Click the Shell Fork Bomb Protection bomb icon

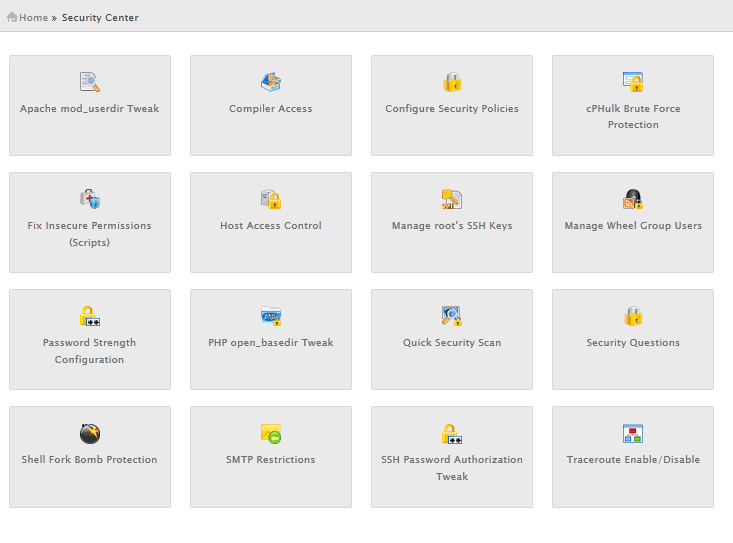(x=90, y=433)
